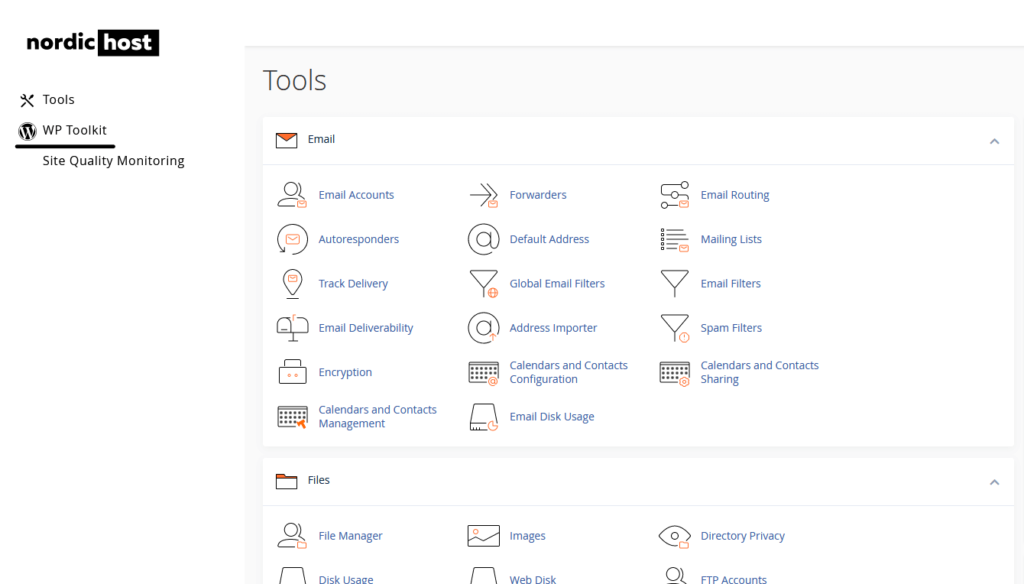1024x584 pixels.
Task: Open Site Quality Monitoring sidebar item
Action: tap(113, 161)
